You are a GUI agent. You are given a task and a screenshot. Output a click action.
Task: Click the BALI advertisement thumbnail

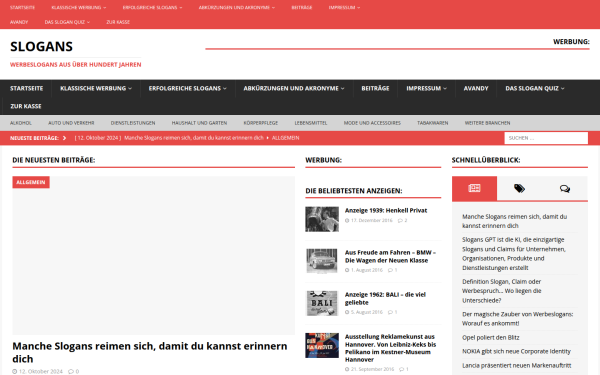pyautogui.click(x=322, y=303)
